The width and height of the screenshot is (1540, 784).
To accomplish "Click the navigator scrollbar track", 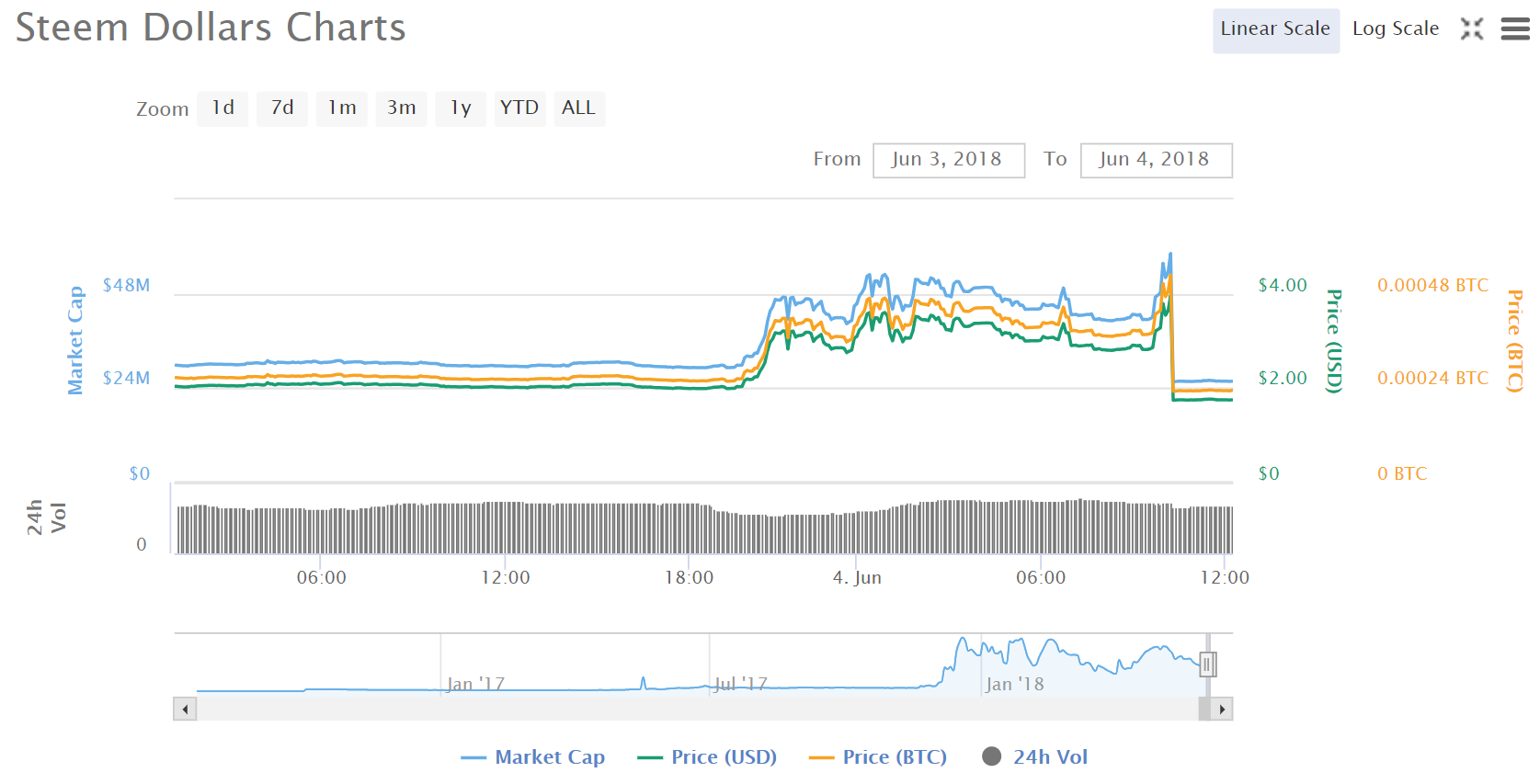I will (697, 709).
